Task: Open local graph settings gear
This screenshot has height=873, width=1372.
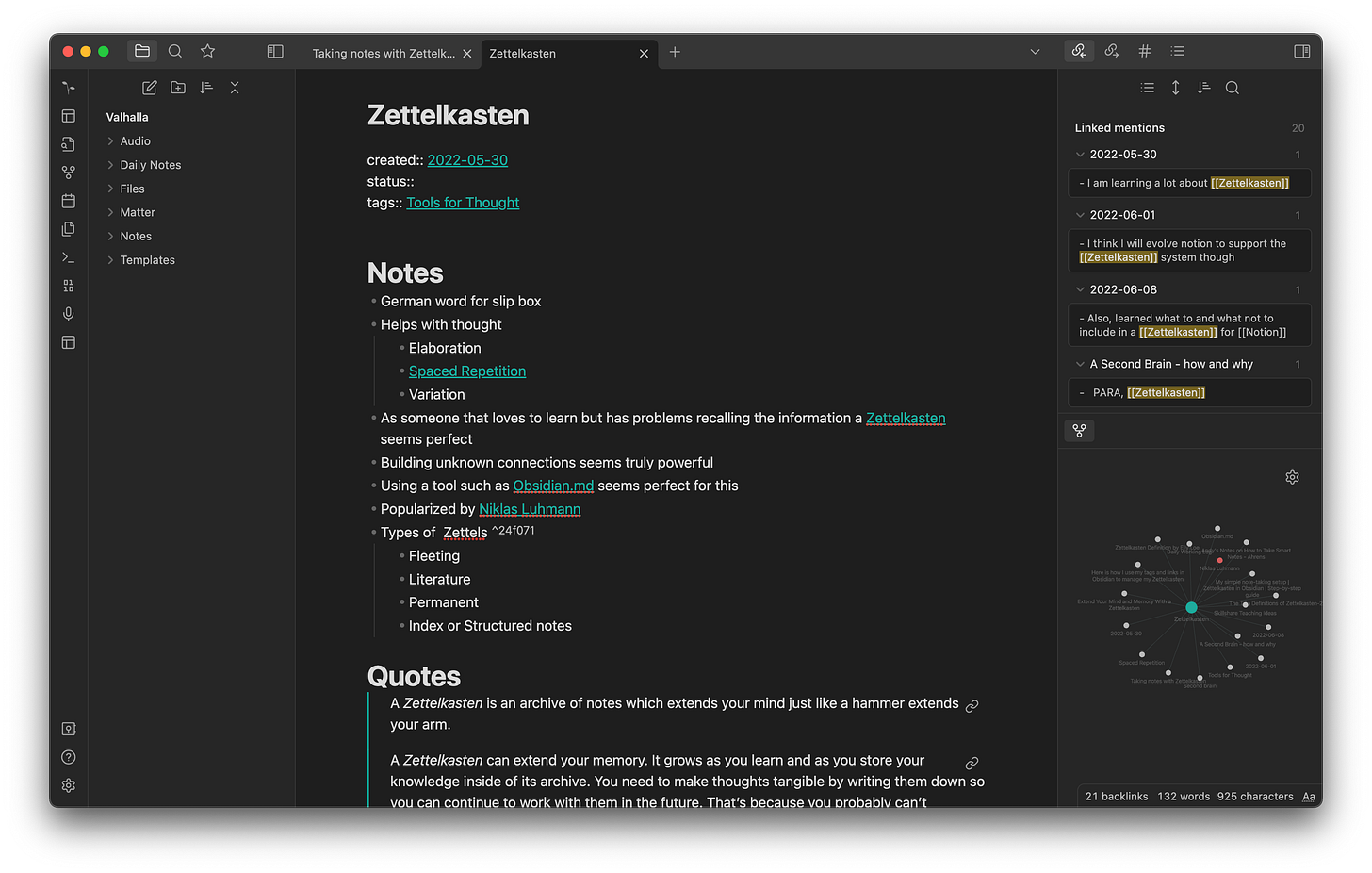Action: pos(1293,477)
